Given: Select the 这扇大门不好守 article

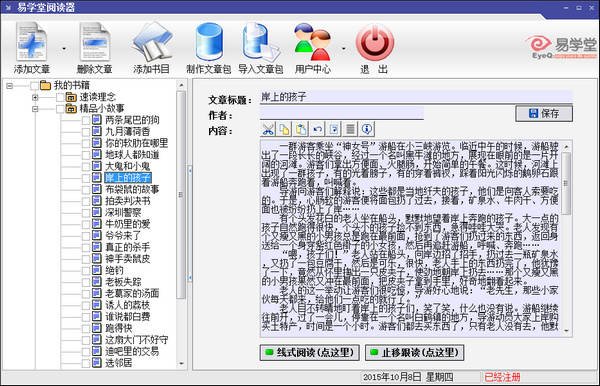Looking at the screenshot, I should click(137, 339).
